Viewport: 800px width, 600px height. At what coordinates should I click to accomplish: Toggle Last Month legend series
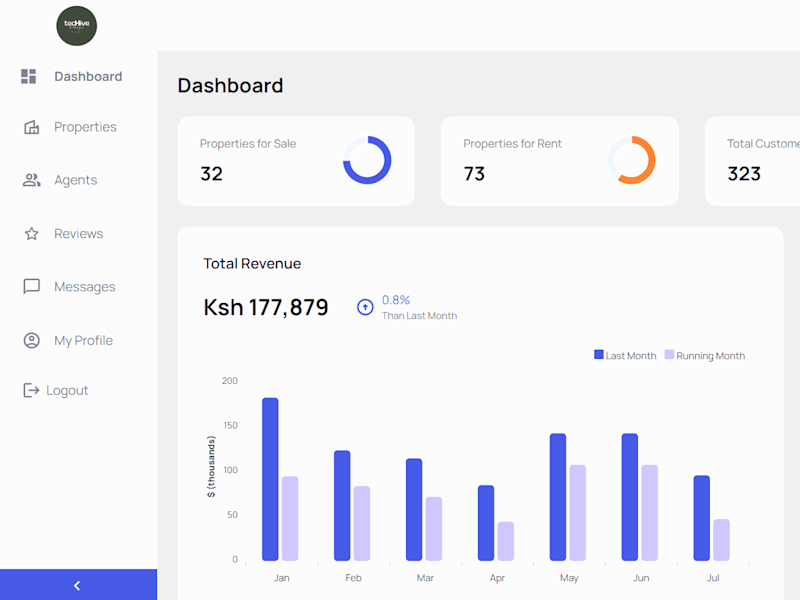tap(625, 356)
